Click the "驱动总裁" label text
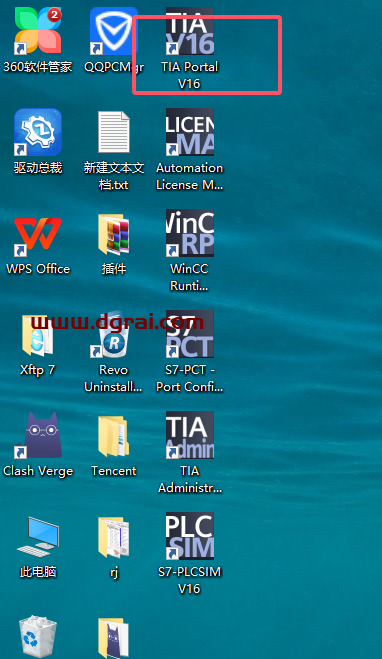382x659 pixels. tap(38, 168)
